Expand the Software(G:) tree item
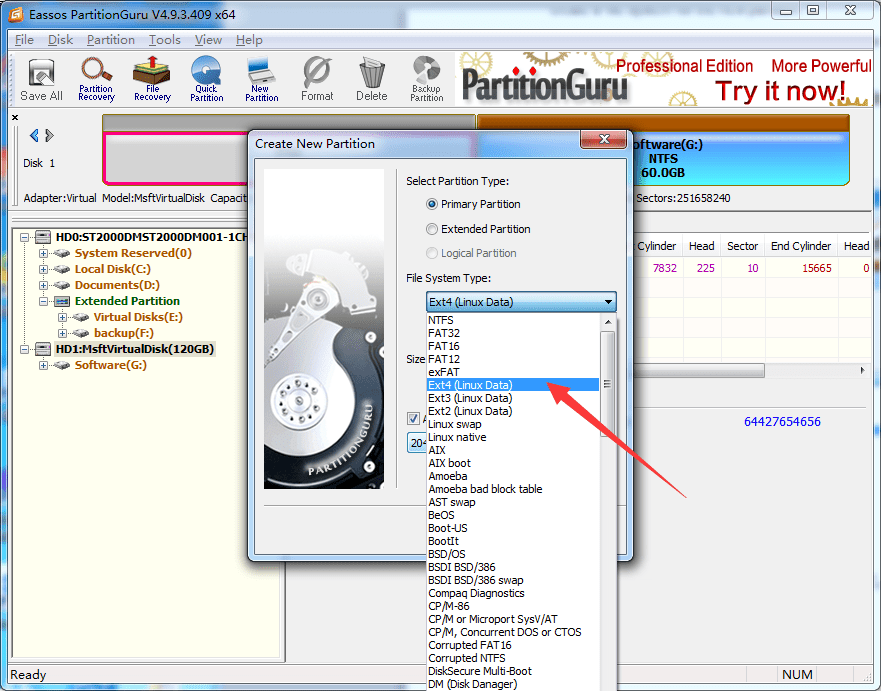 43,365
